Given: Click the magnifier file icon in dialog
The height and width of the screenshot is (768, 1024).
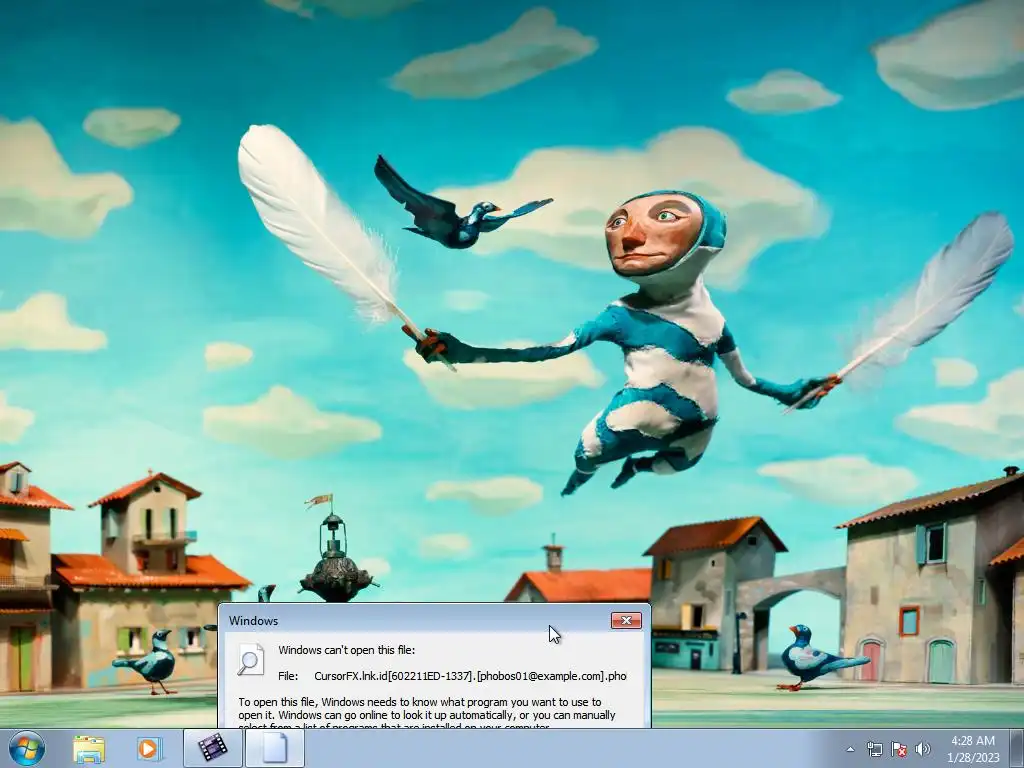Looking at the screenshot, I should (251, 660).
